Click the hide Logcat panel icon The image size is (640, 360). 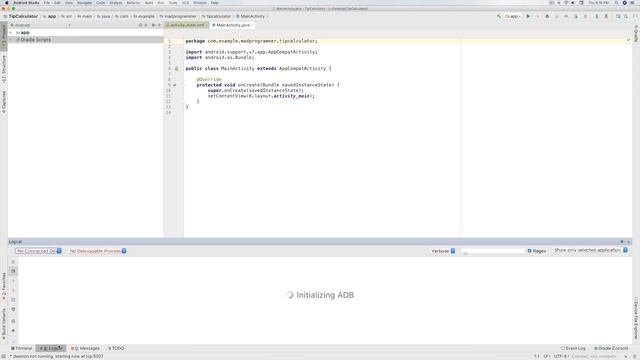tap(629, 242)
